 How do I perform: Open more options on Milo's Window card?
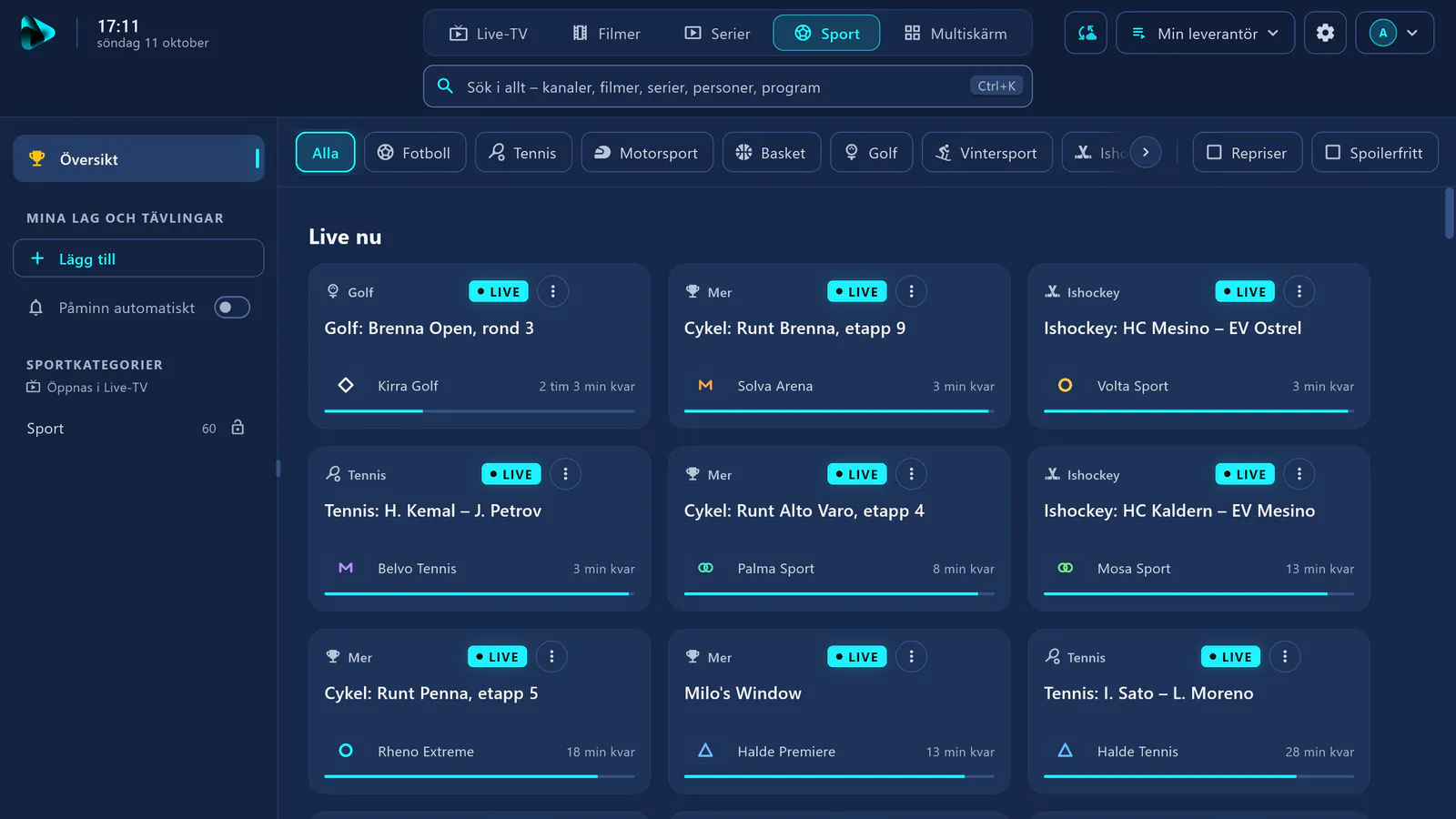pos(911,656)
